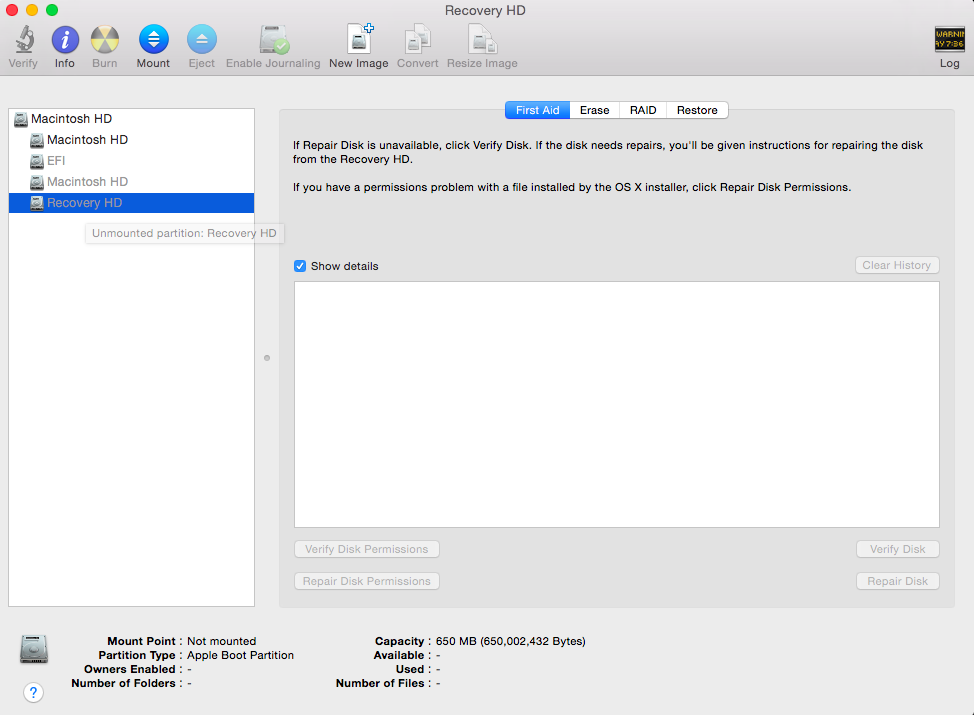Select the top-level Macintosh HD disk

(132, 119)
